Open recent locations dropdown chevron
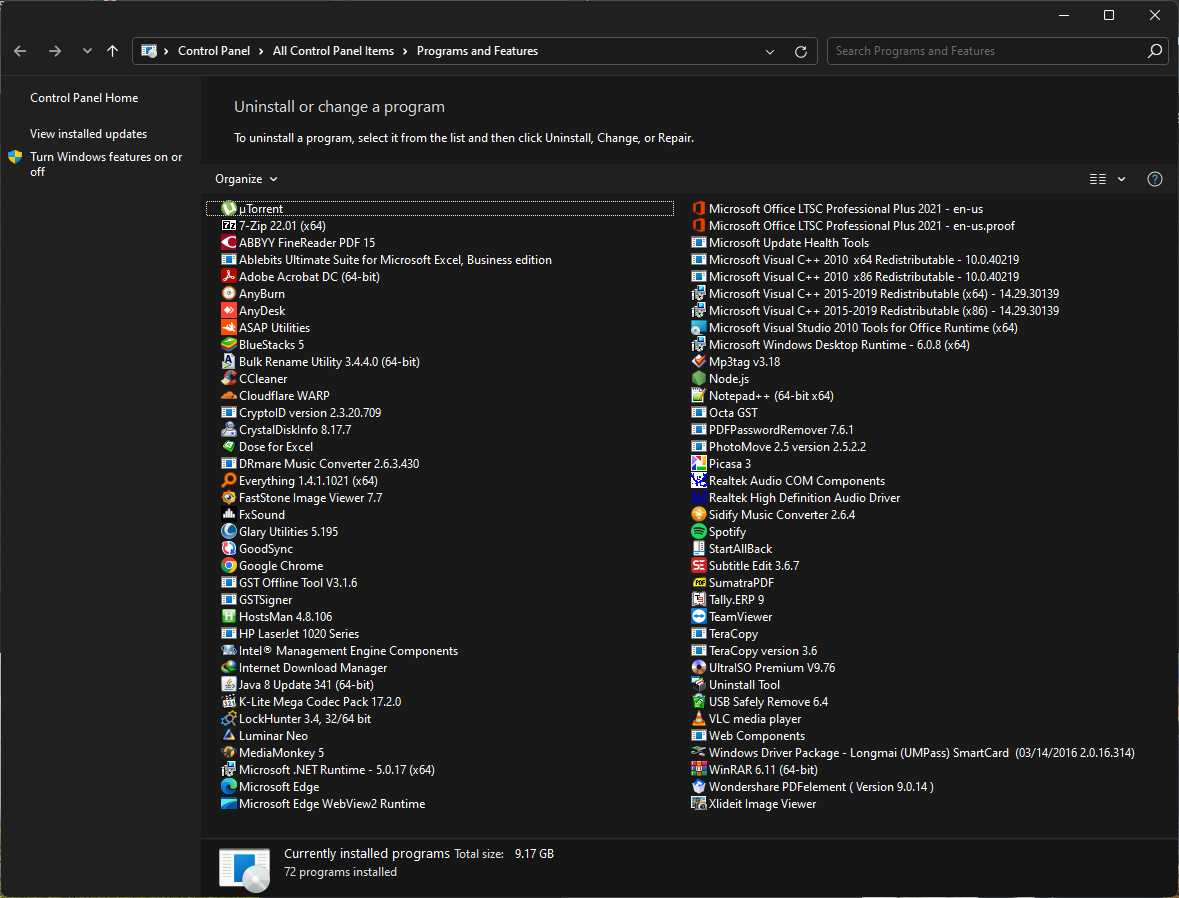The image size is (1179, 898). click(87, 51)
